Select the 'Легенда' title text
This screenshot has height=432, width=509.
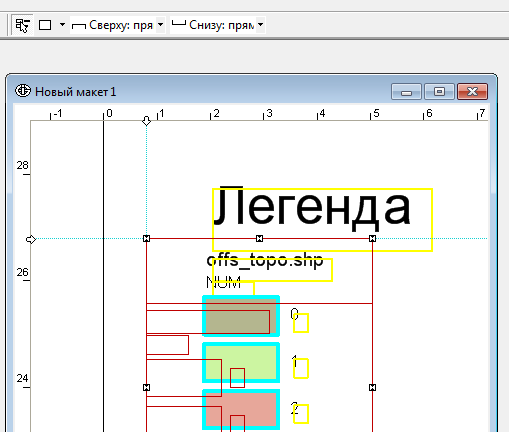coord(312,208)
